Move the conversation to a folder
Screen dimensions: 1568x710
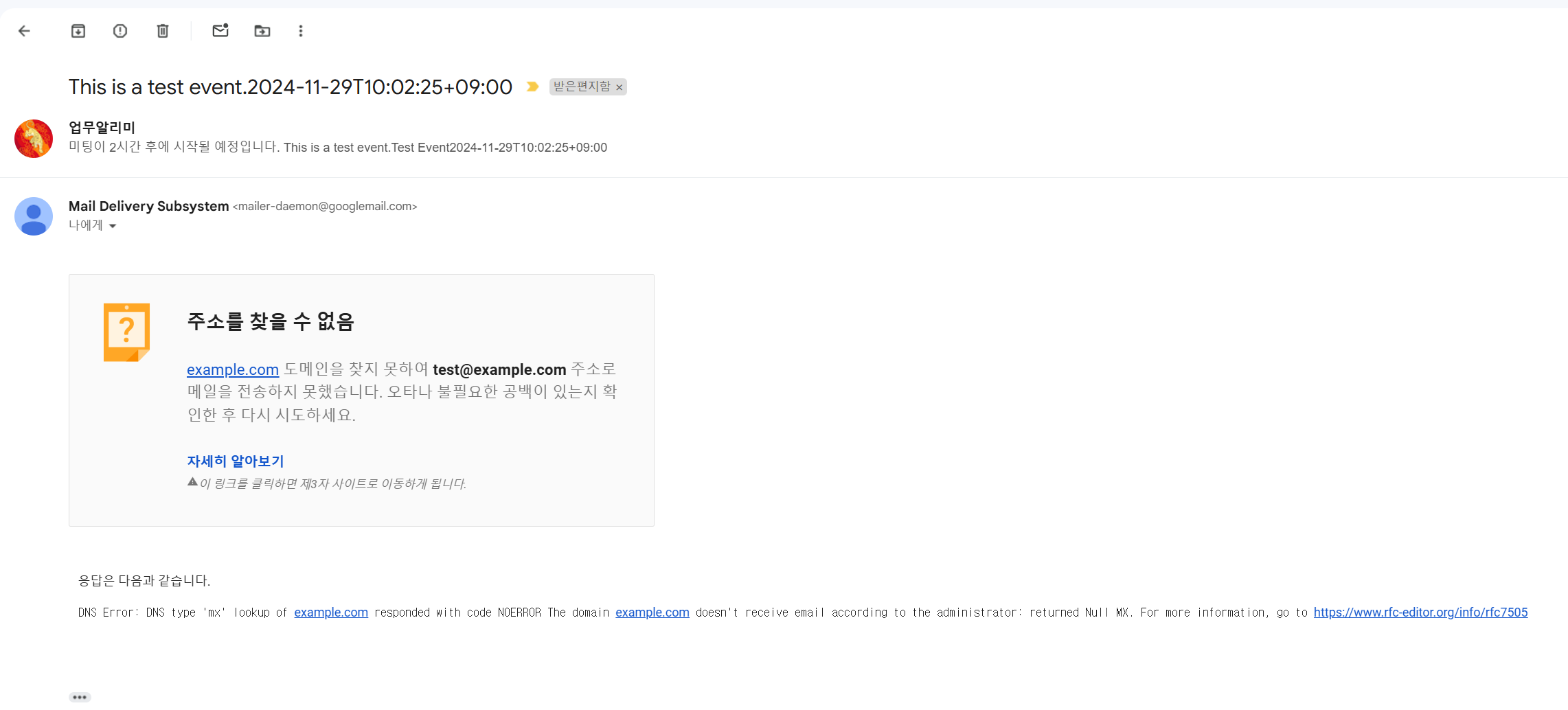pos(262,31)
